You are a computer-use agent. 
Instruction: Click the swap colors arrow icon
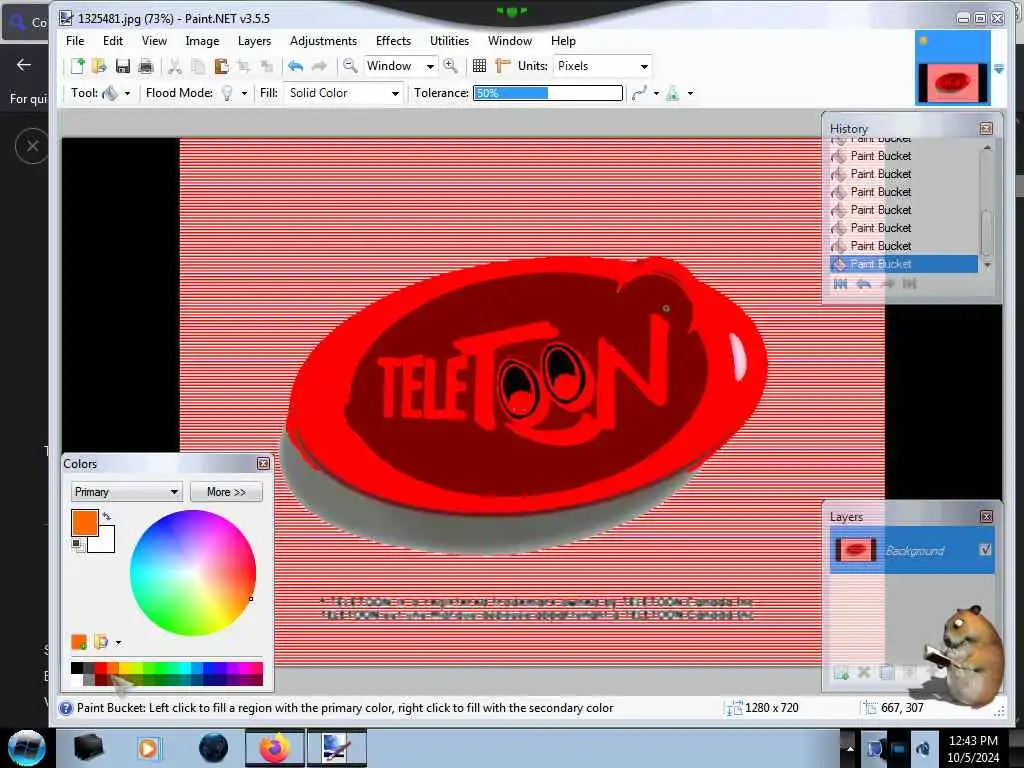pos(107,516)
